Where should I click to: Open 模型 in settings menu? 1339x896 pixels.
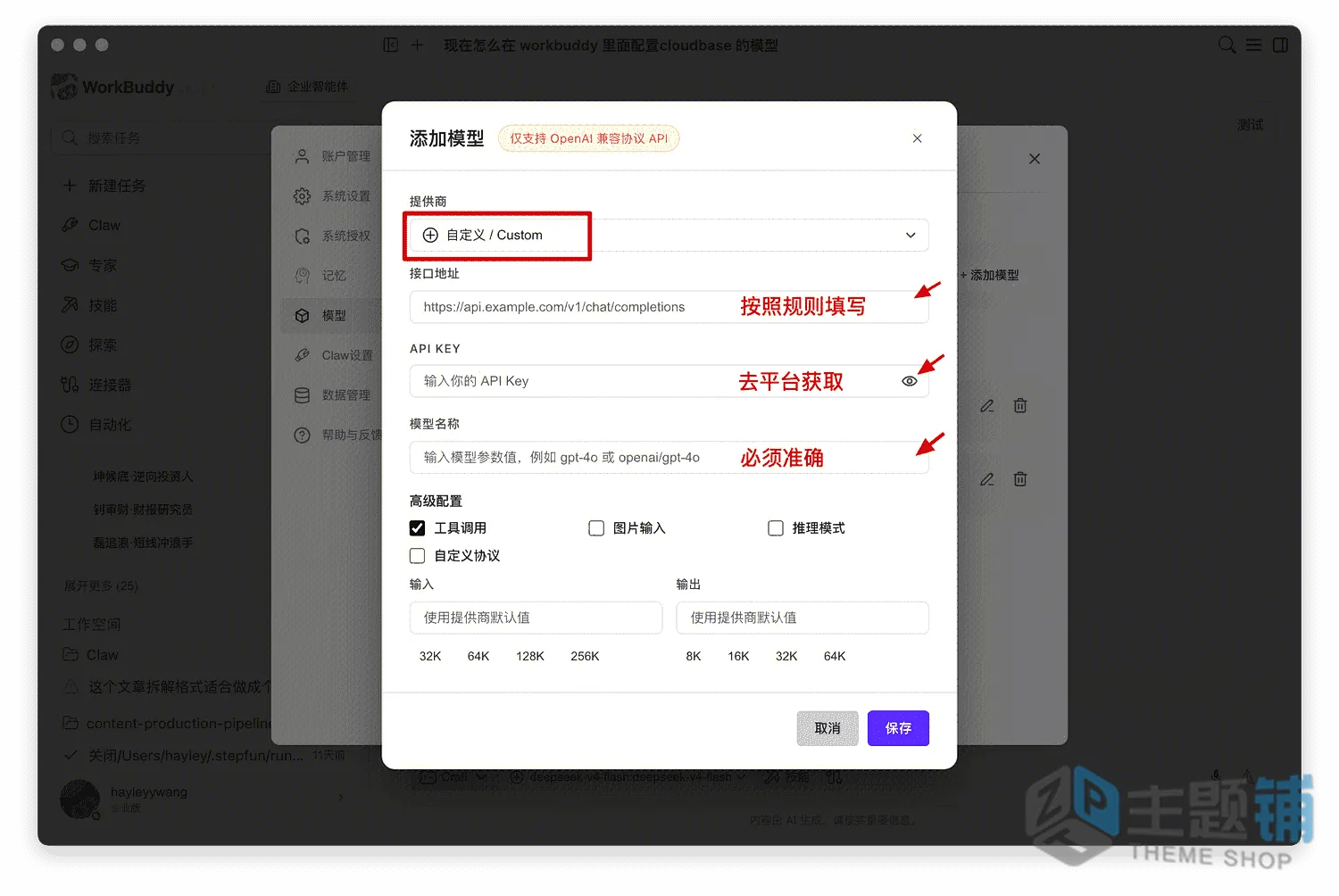(332, 316)
